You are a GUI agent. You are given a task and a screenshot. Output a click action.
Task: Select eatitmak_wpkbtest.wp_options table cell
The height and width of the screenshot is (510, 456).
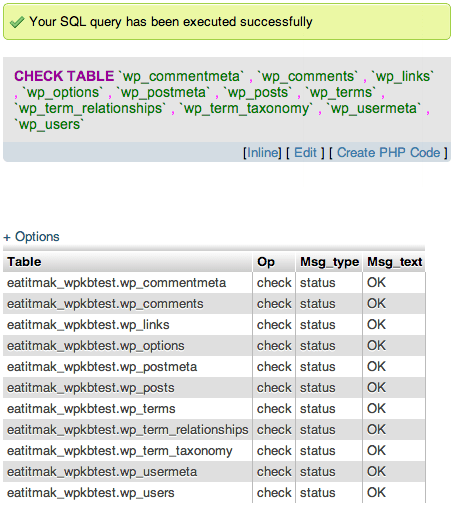[128, 346]
